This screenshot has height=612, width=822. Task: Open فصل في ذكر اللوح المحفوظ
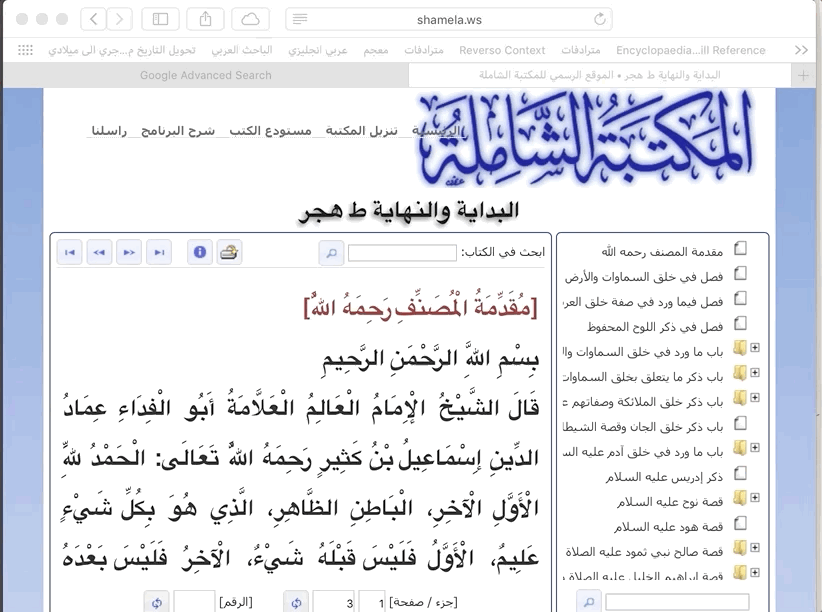(x=655, y=327)
